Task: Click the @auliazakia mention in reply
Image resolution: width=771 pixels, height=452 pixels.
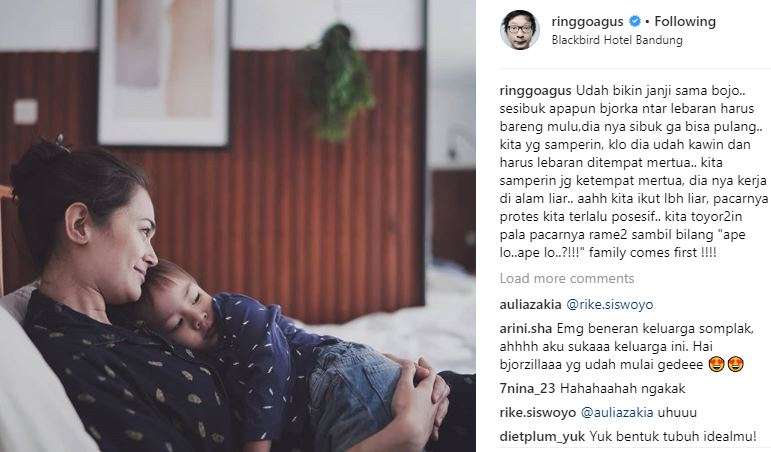Action: tap(617, 412)
